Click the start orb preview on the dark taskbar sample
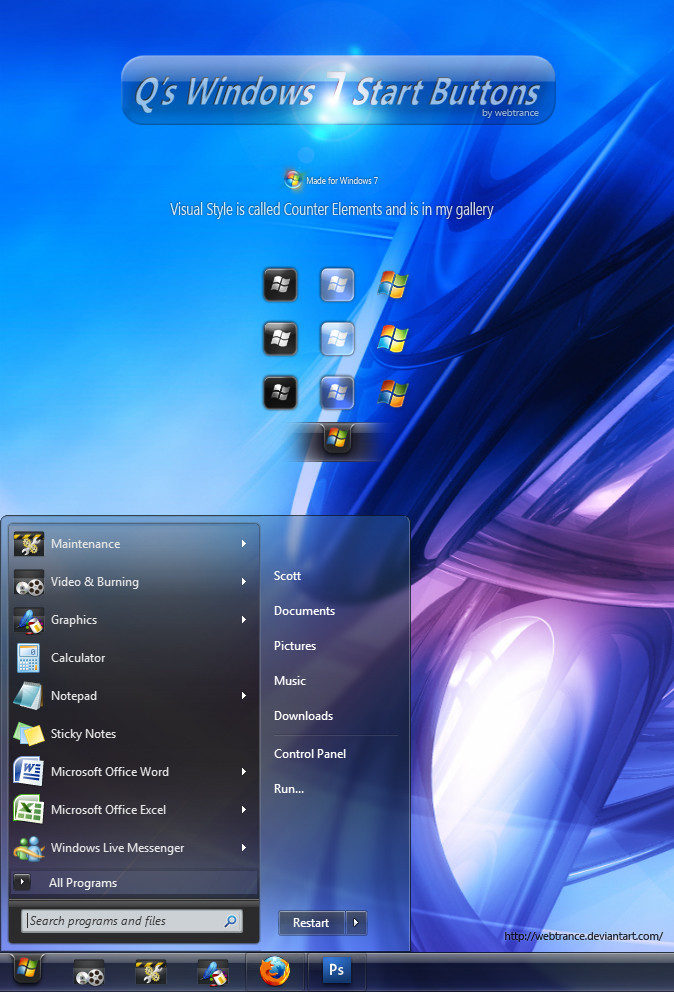674x992 pixels. point(337,438)
